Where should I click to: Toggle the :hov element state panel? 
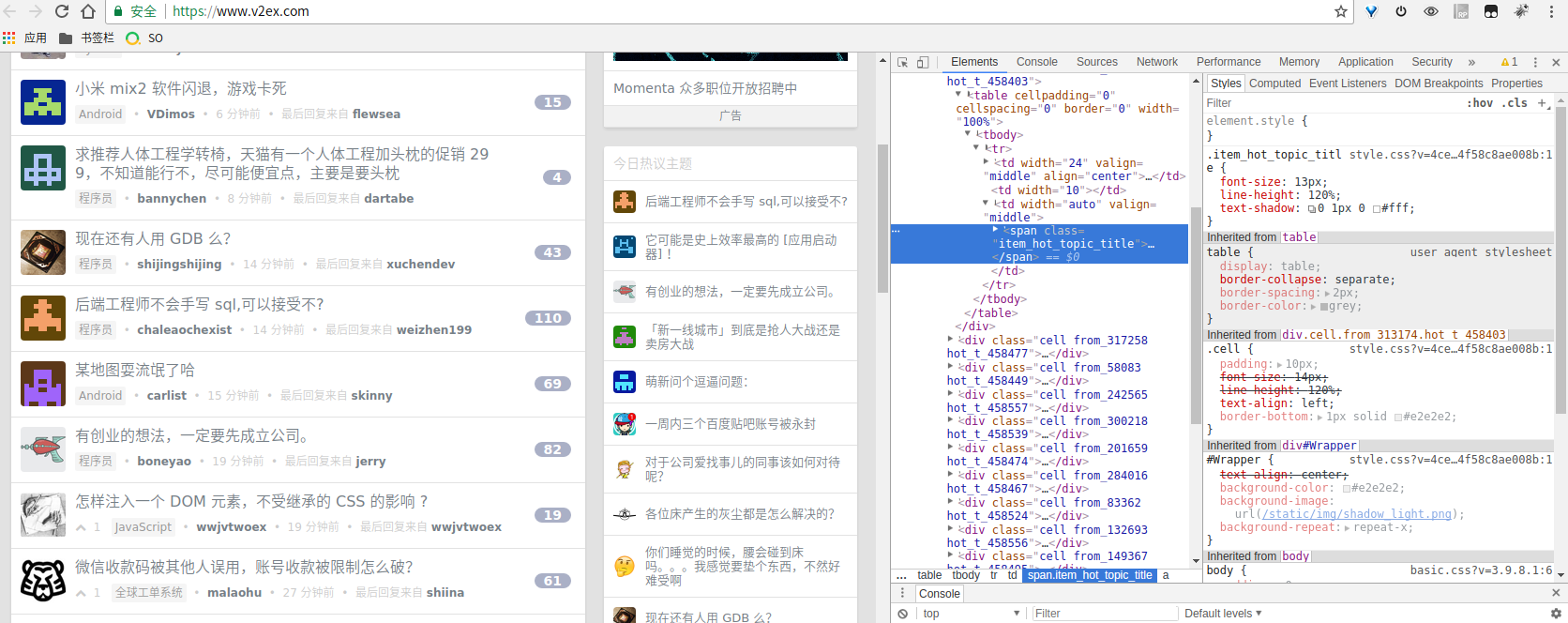(x=1480, y=103)
